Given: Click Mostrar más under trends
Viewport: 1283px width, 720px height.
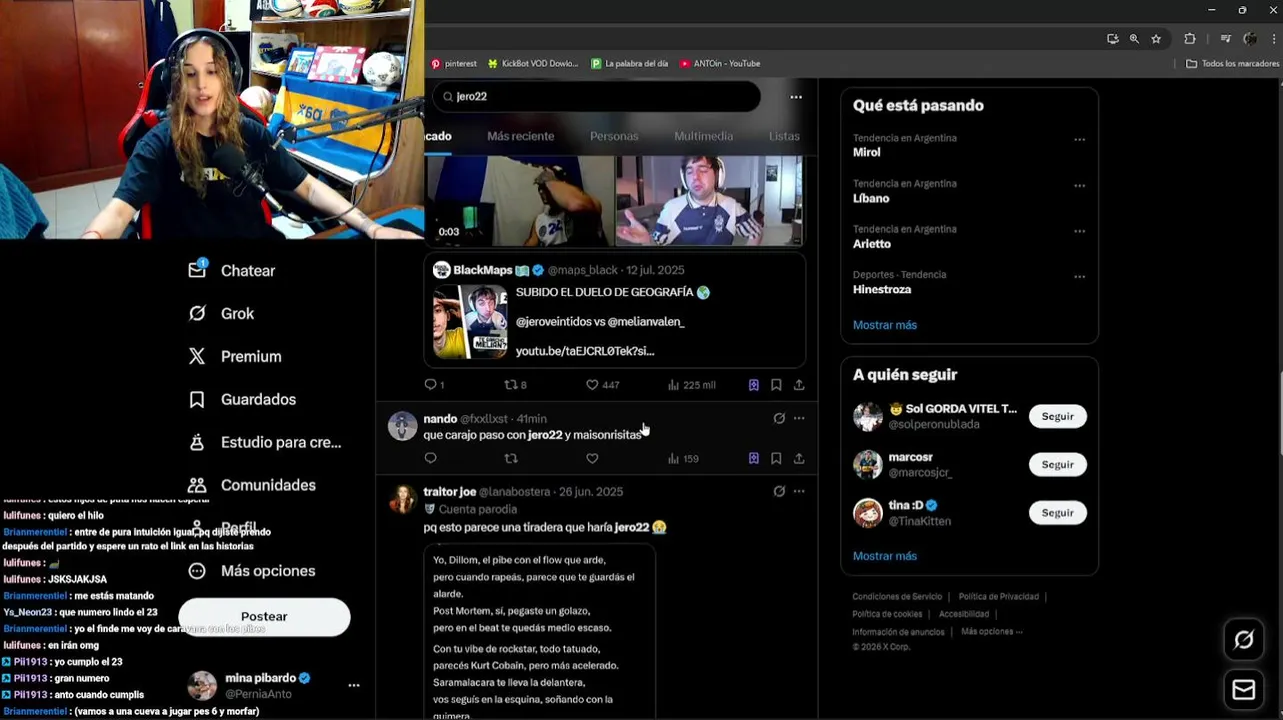Looking at the screenshot, I should pyautogui.click(x=884, y=325).
